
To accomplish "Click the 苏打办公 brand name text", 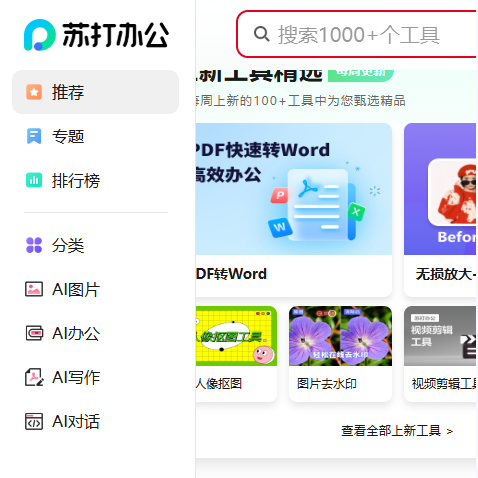I will tap(115, 35).
